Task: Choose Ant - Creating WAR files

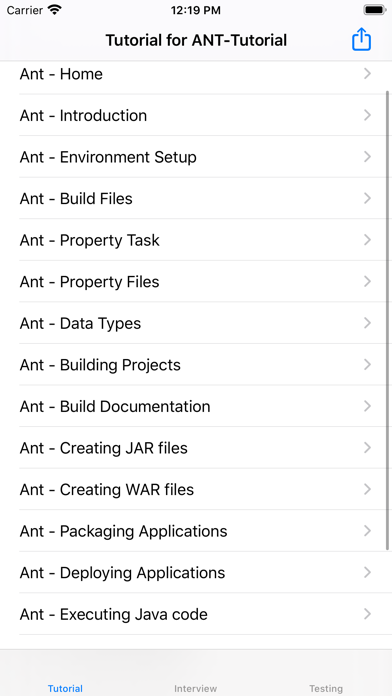Action: 196,489
